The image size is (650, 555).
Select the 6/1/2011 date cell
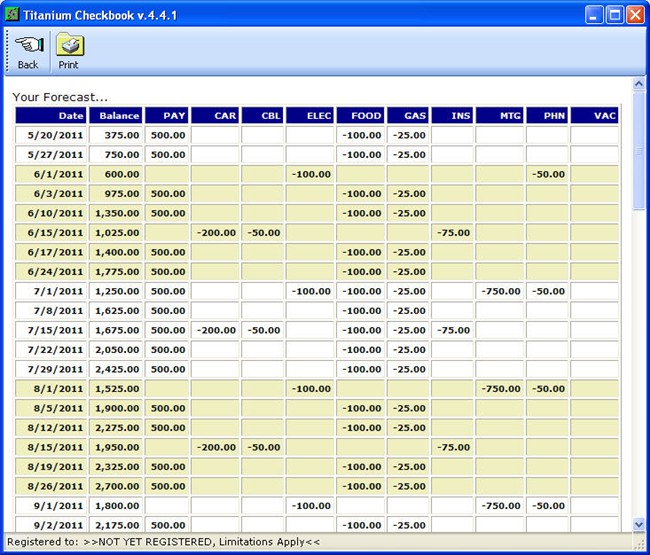coord(51,174)
